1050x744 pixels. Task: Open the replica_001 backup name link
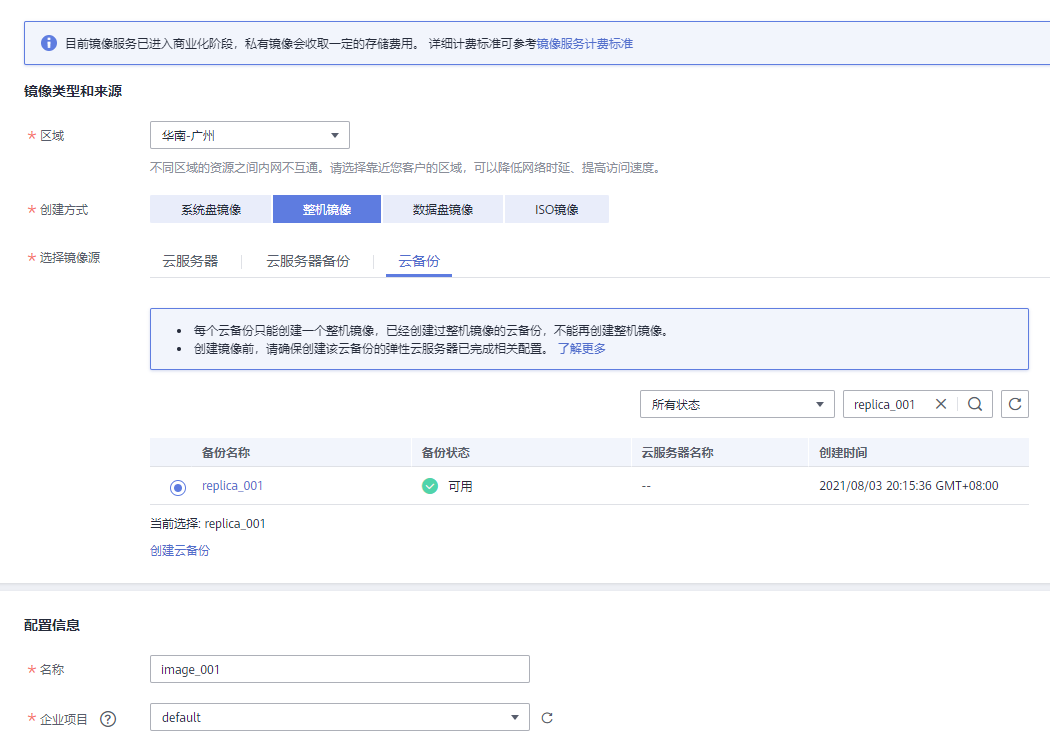(232, 486)
